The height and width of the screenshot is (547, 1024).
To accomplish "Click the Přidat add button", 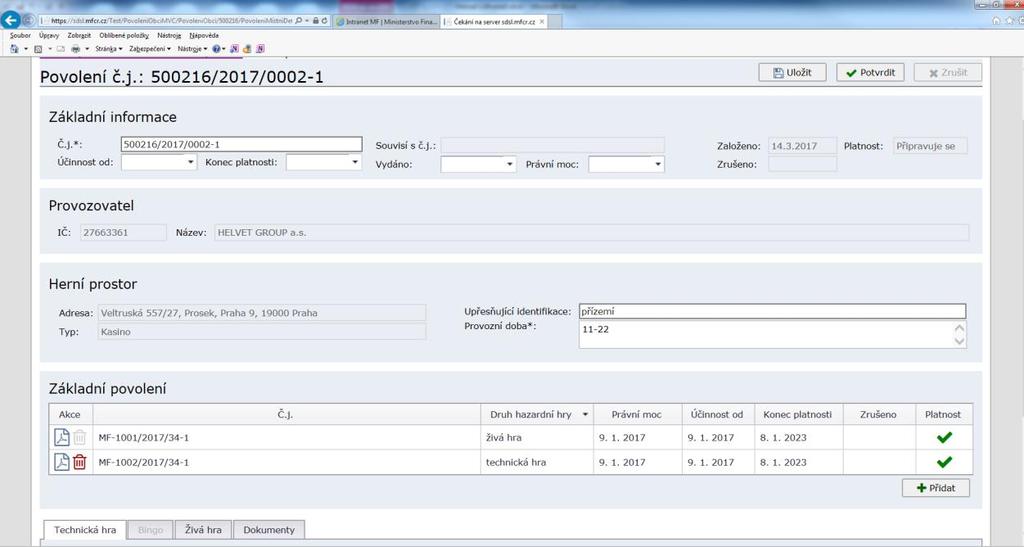I will (936, 488).
